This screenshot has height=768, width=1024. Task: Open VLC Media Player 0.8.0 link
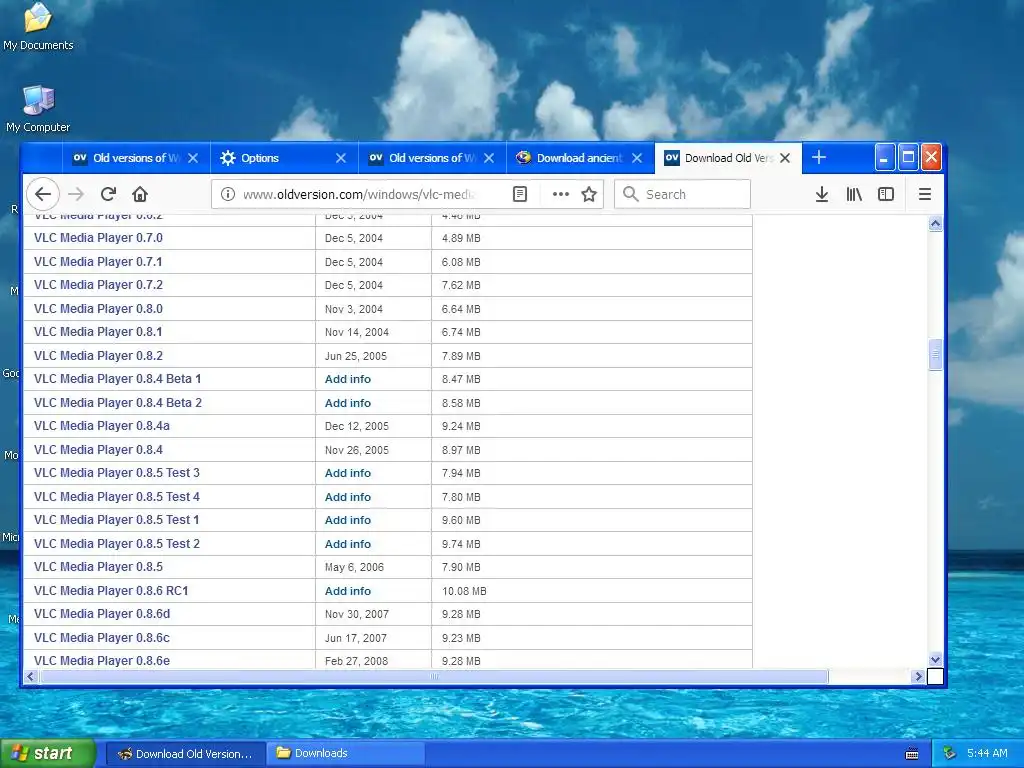click(99, 308)
